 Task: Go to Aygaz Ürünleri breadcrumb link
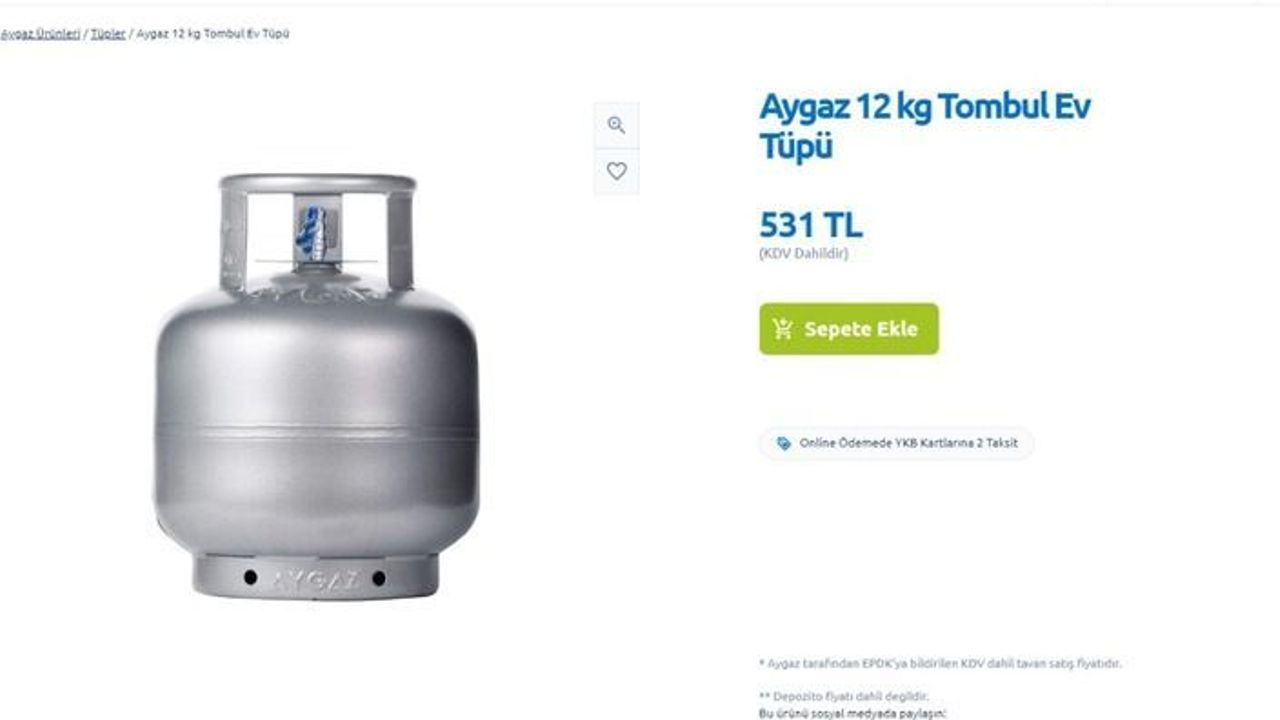(40, 34)
